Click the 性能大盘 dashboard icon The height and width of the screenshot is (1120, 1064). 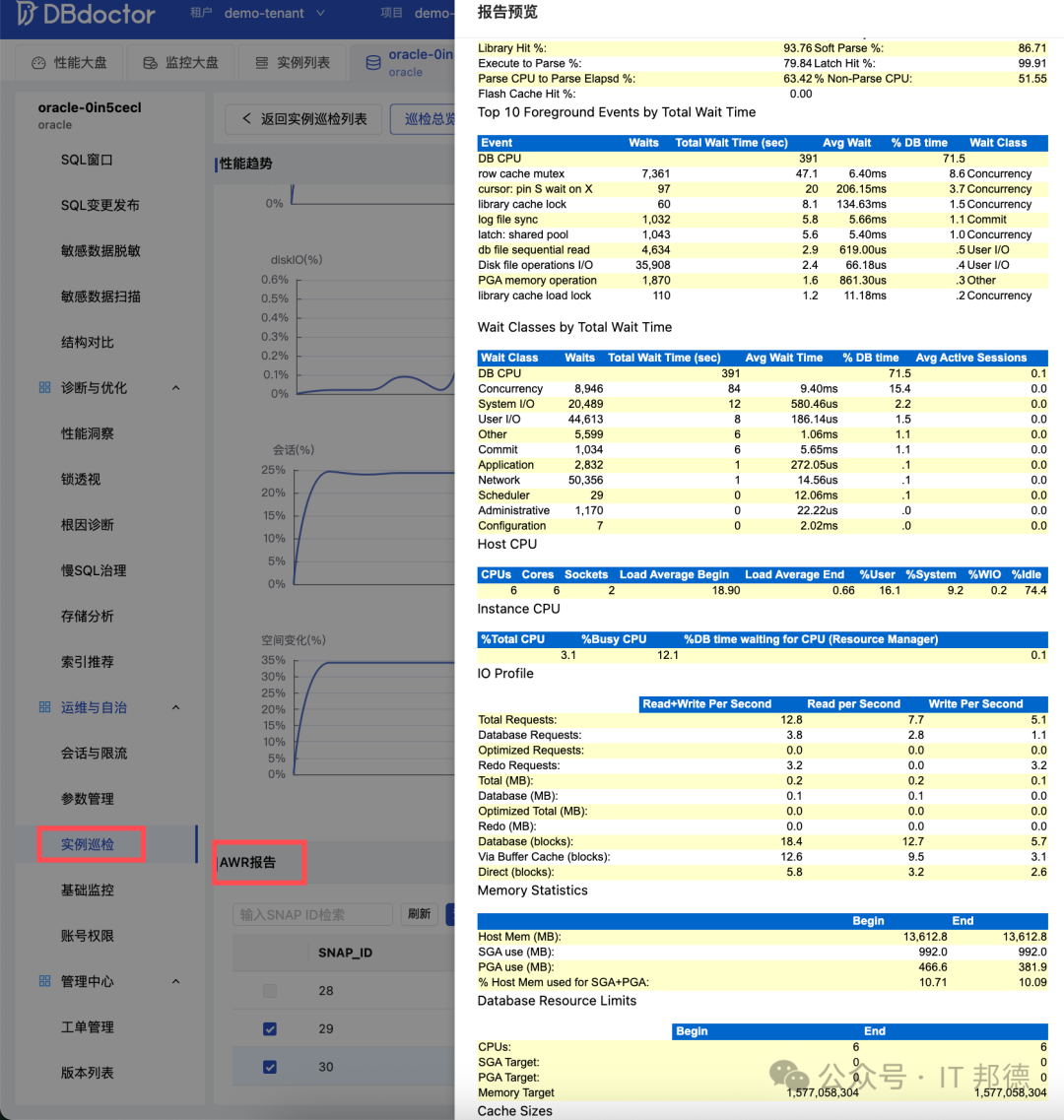38,63
